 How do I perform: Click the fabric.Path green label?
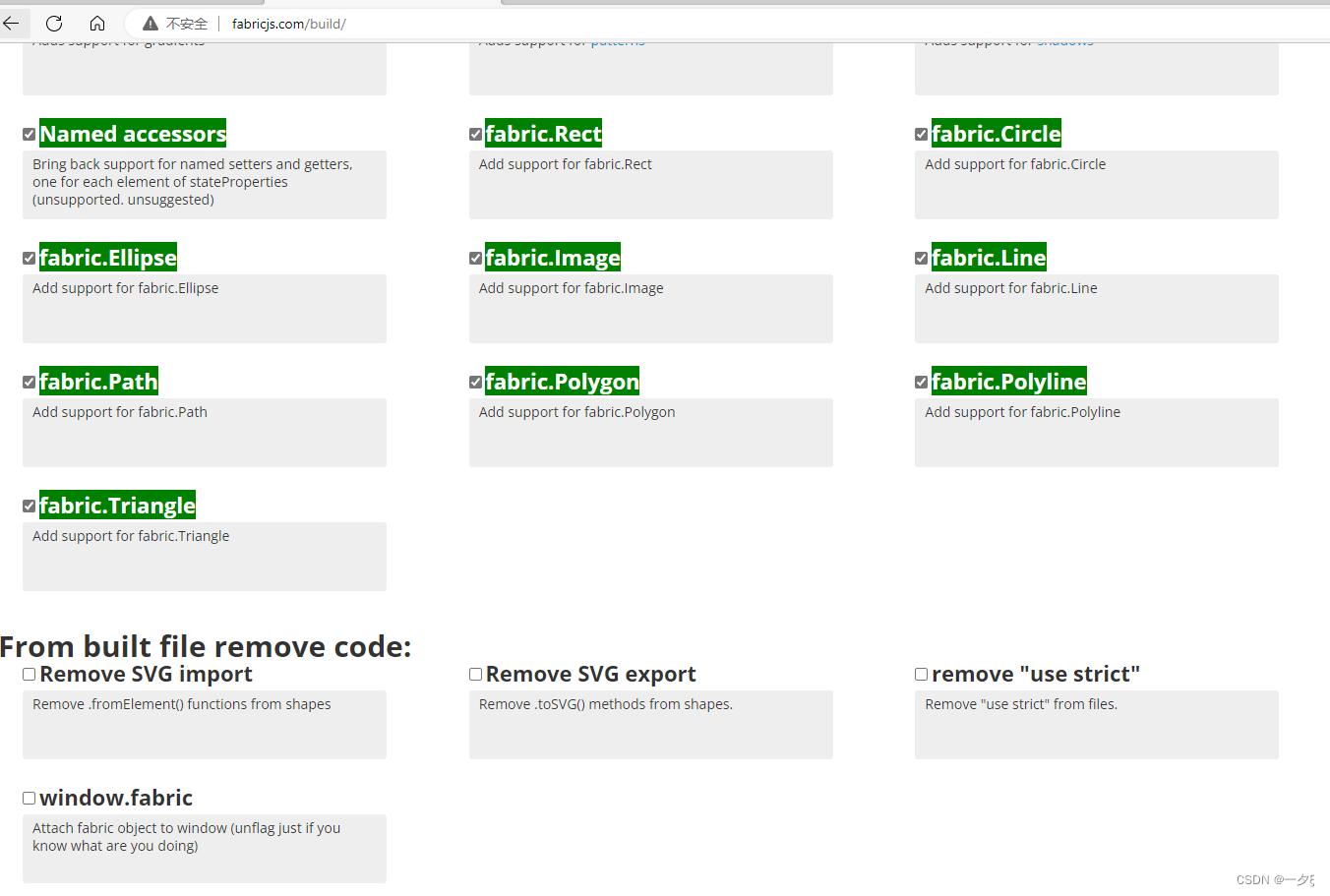[x=98, y=381]
